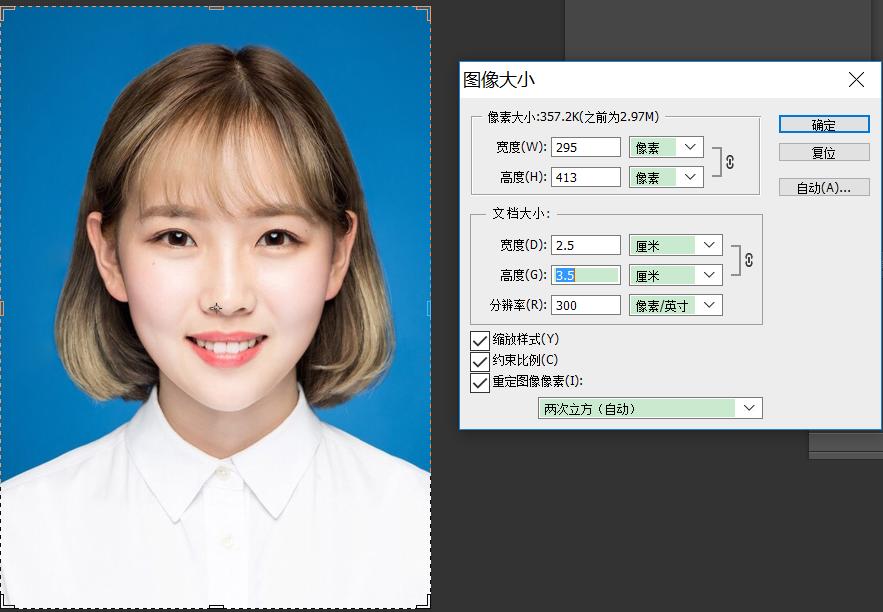Screen dimensions: 883x612
Task: Click the highlighted 3.5 height field
Action: (x=586, y=274)
